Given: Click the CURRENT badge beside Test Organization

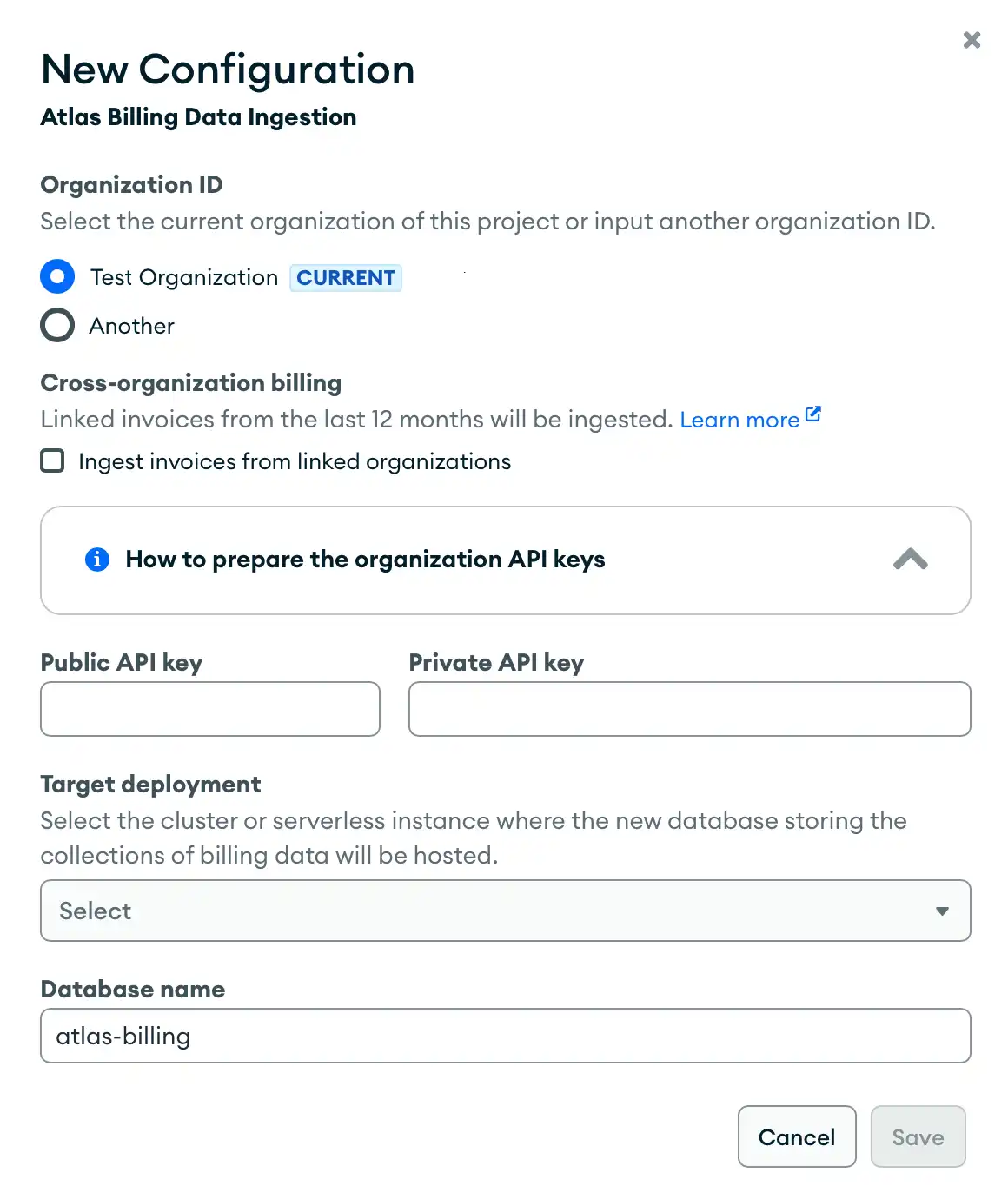Looking at the screenshot, I should tap(345, 277).
